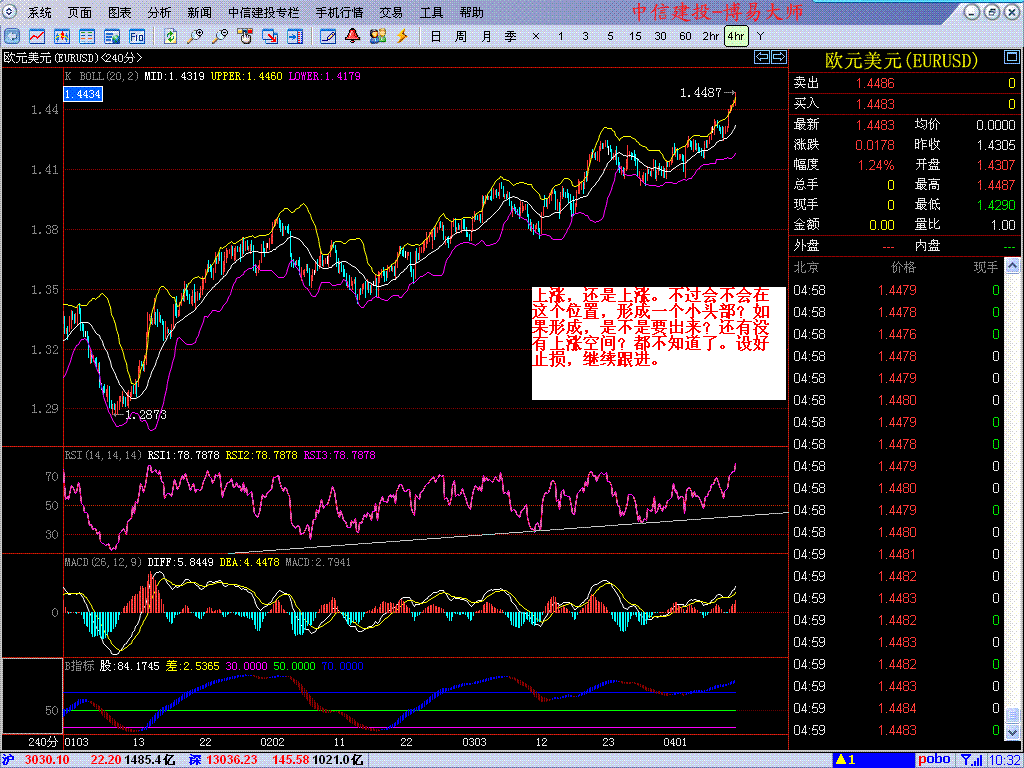Click the back navigation arrow icon in toolbar
The image size is (1024, 768).
click(12, 36)
